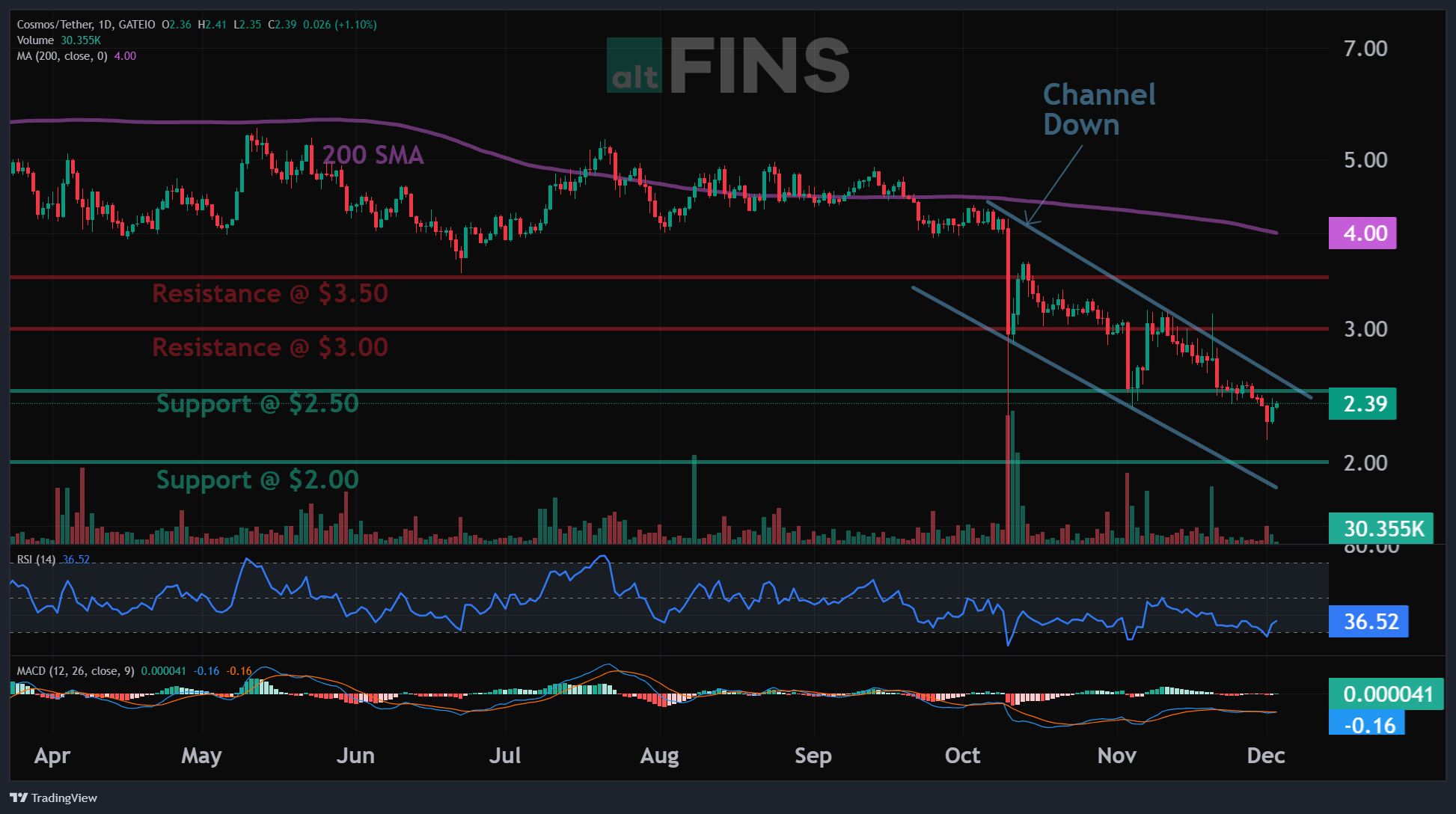
Task: Select the Resistance @ $3.50 label
Action: 270,293
